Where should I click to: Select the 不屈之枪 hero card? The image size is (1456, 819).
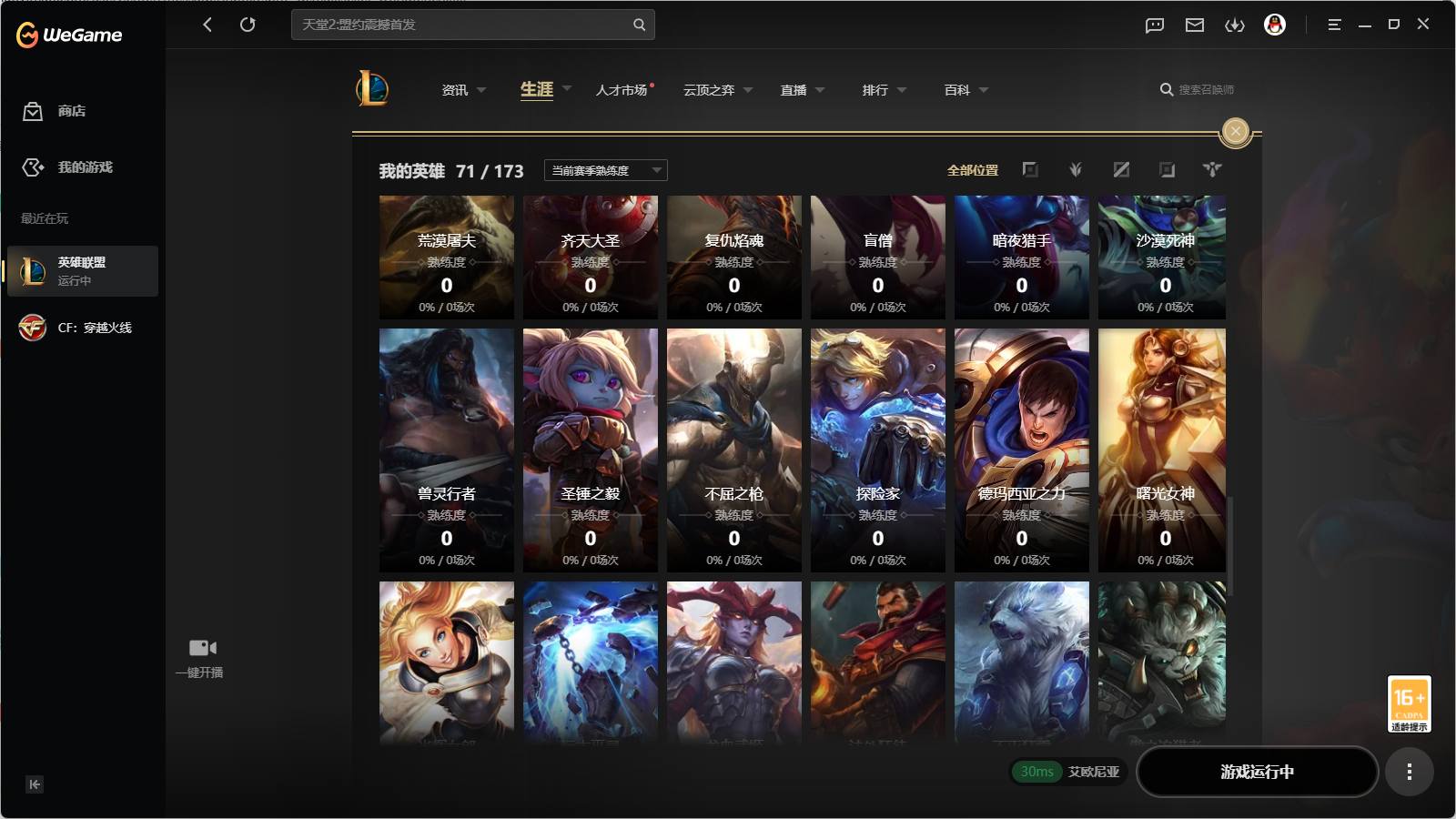point(734,450)
